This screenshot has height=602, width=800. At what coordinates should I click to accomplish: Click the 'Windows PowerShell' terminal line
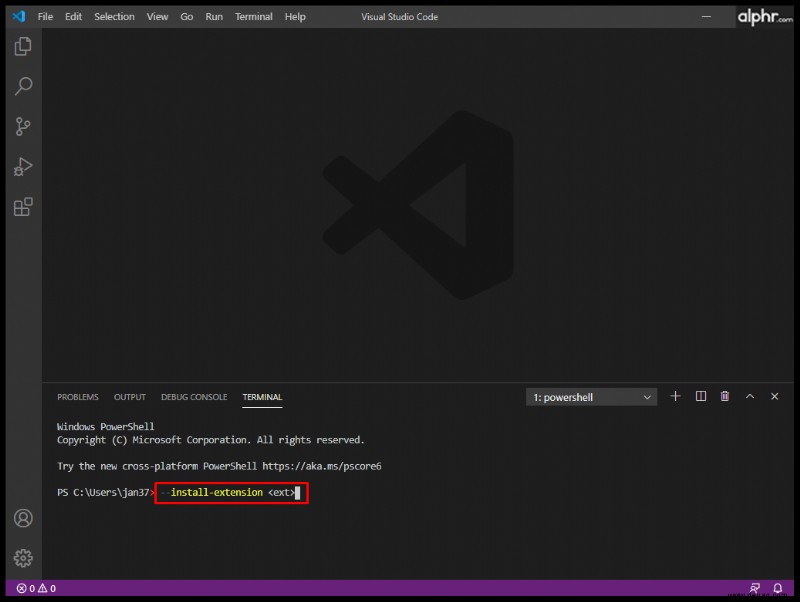(106, 427)
